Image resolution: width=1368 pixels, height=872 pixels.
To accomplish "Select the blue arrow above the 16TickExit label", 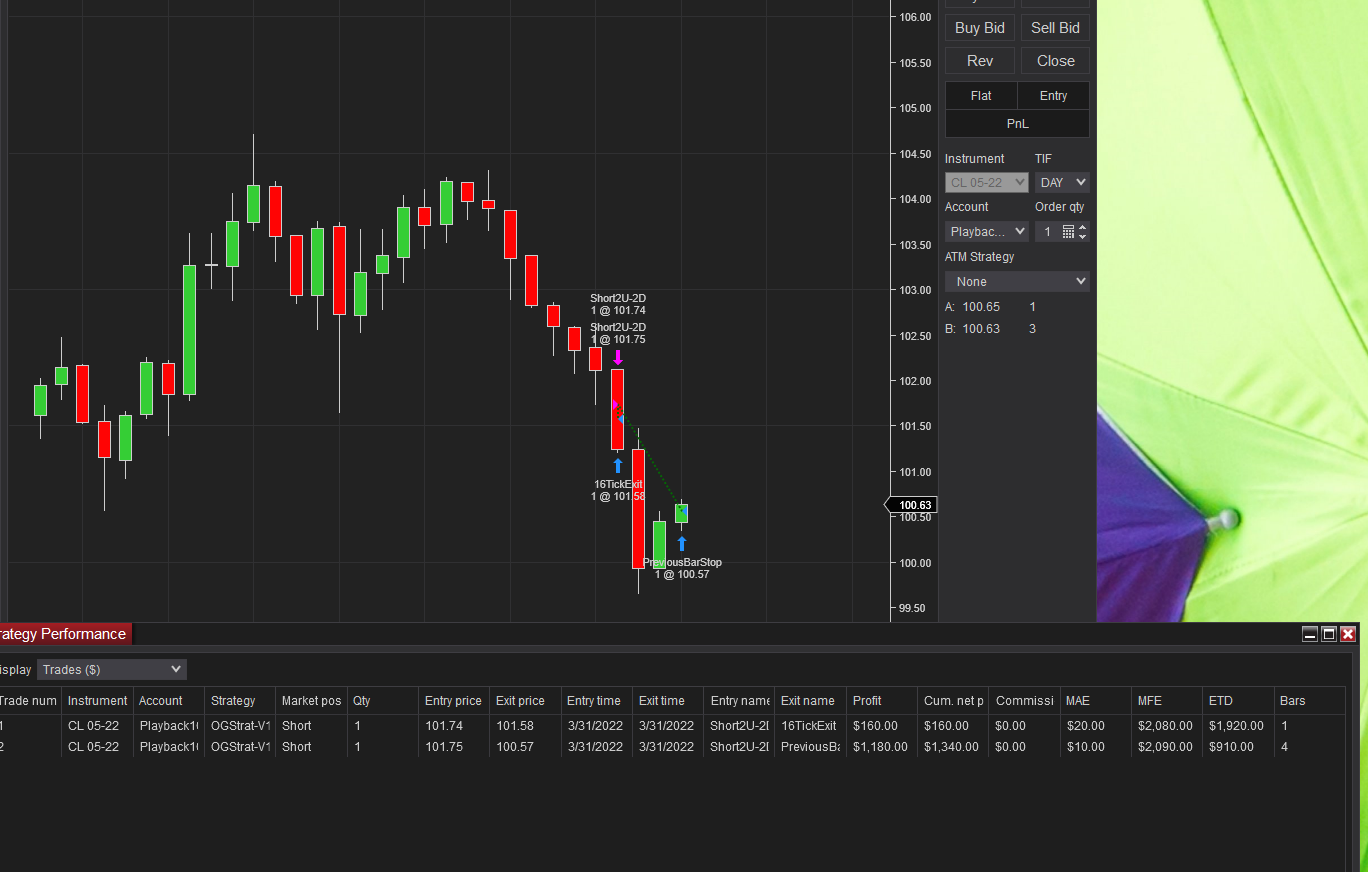I will 618,466.
